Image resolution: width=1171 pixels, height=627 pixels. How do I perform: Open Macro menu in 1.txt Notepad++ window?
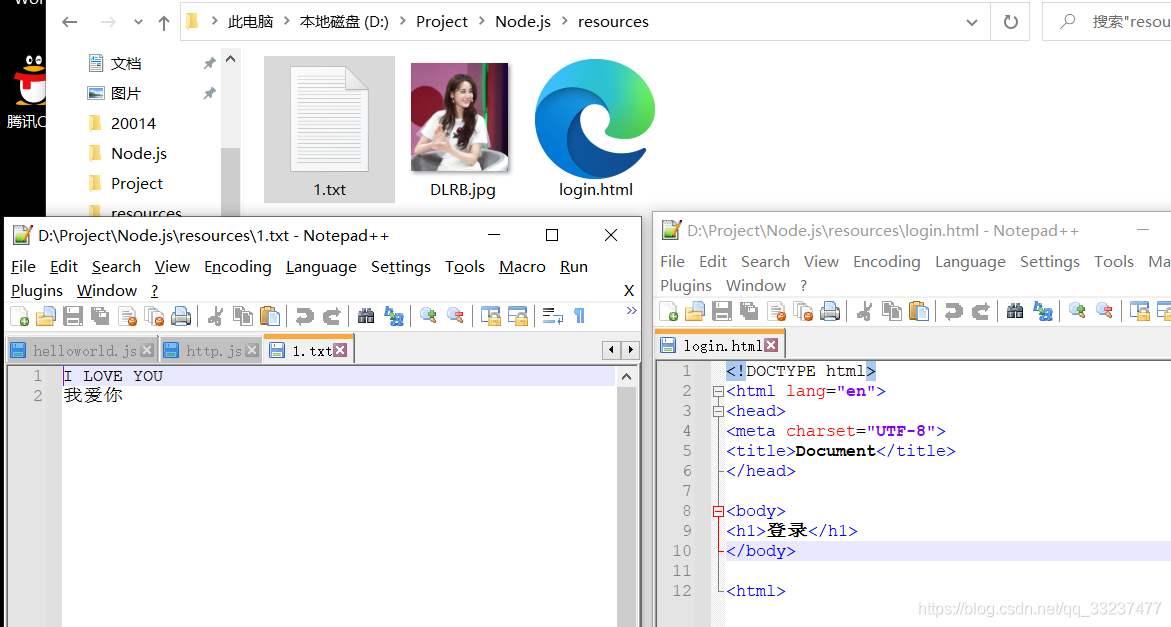pos(522,266)
